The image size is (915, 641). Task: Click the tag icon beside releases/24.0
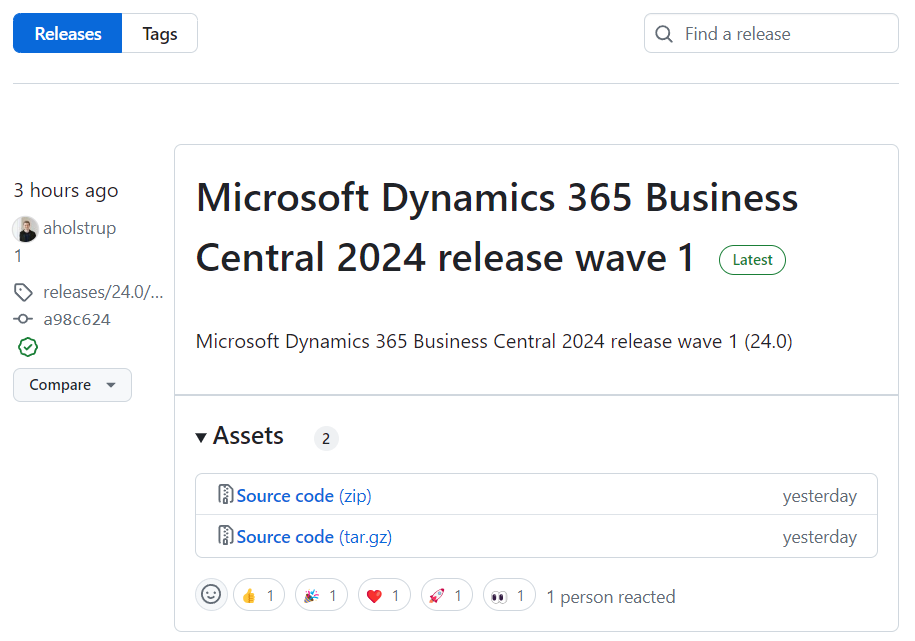pyautogui.click(x=23, y=292)
